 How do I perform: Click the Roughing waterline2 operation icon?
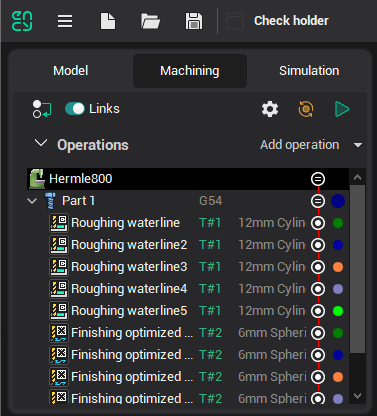(x=59, y=245)
